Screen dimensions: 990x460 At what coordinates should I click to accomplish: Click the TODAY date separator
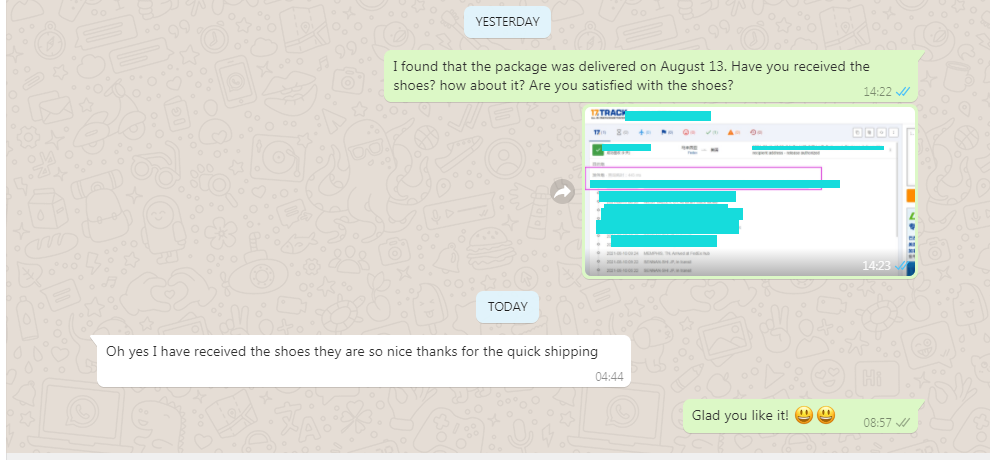pos(507,306)
